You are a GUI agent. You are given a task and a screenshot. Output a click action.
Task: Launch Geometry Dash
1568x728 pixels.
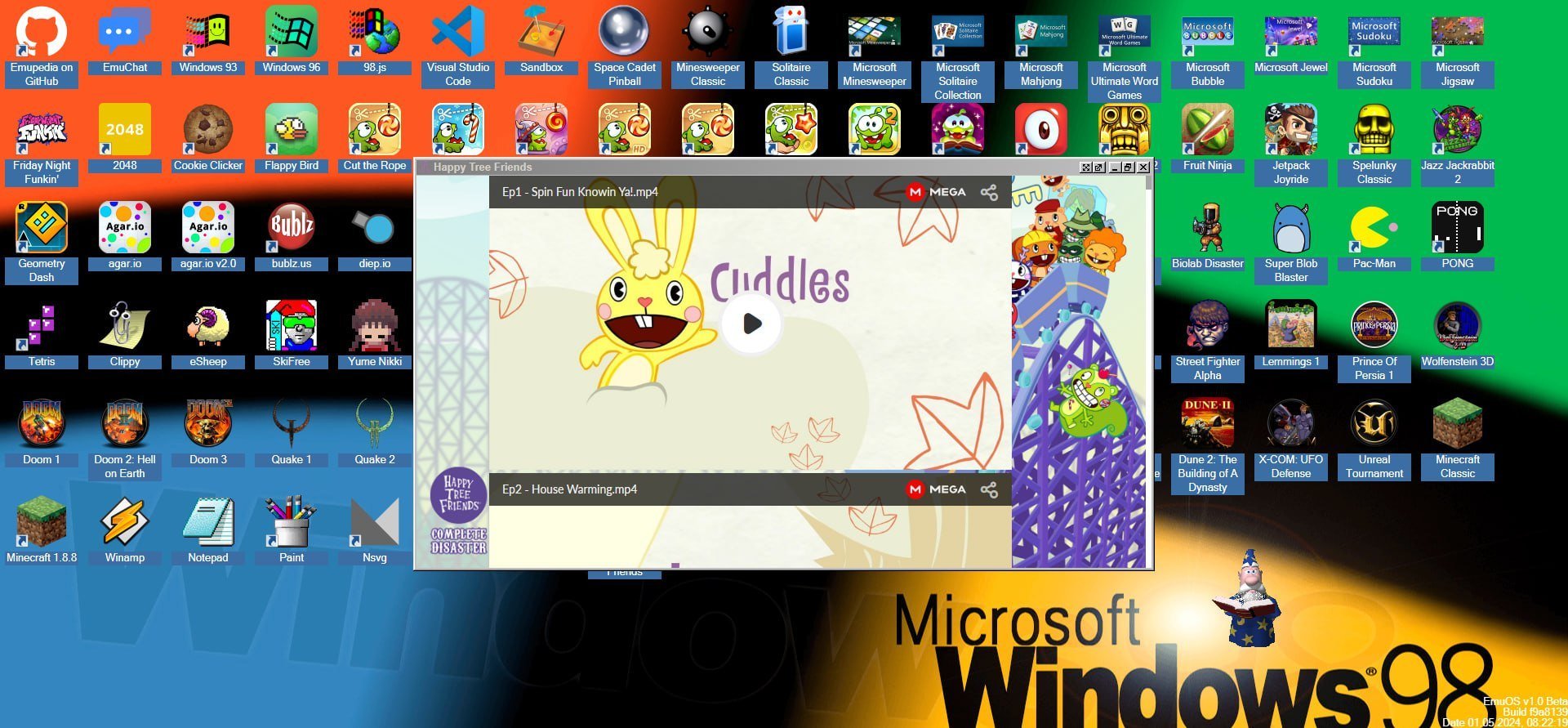[x=42, y=242]
